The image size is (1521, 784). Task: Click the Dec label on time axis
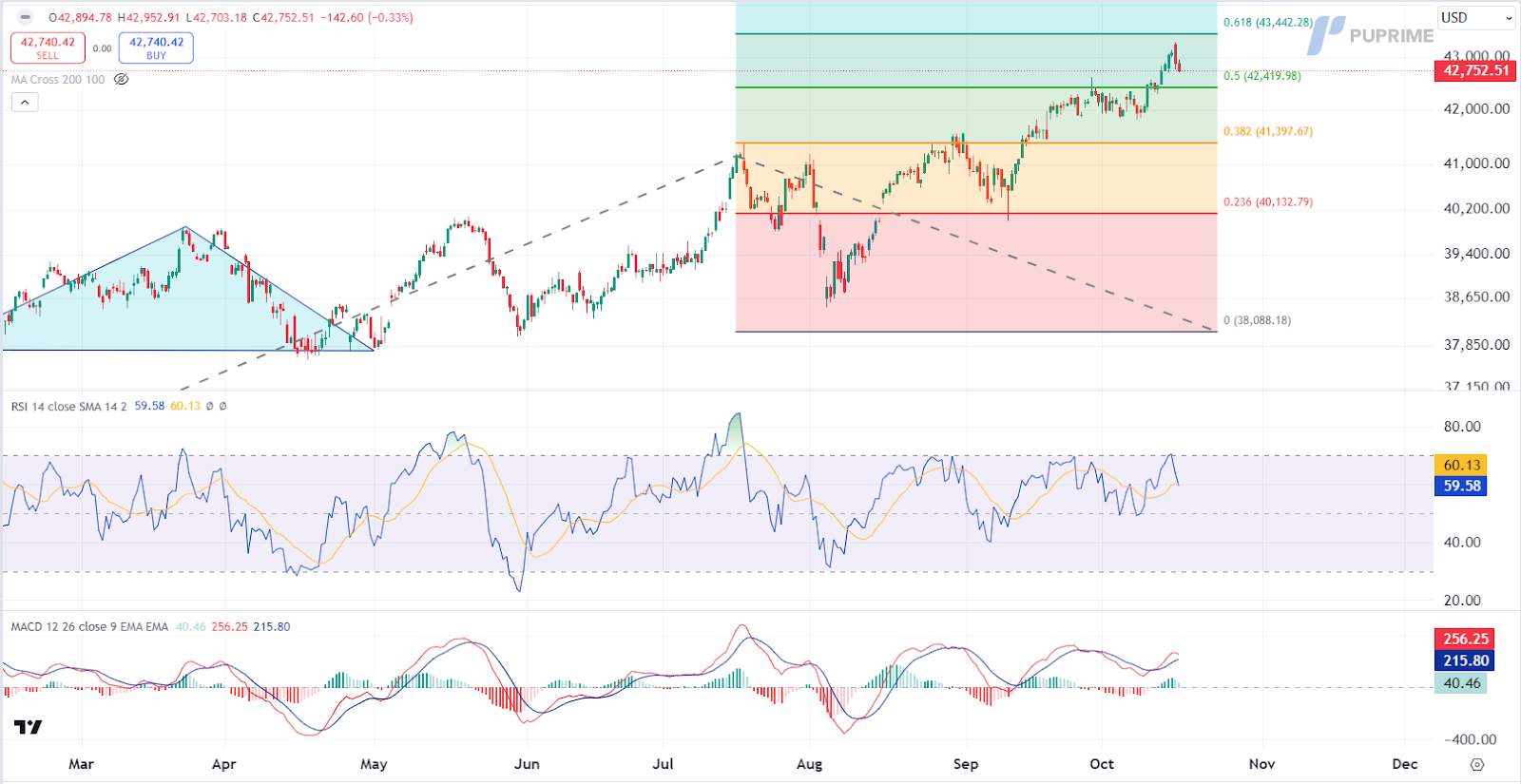1404,764
